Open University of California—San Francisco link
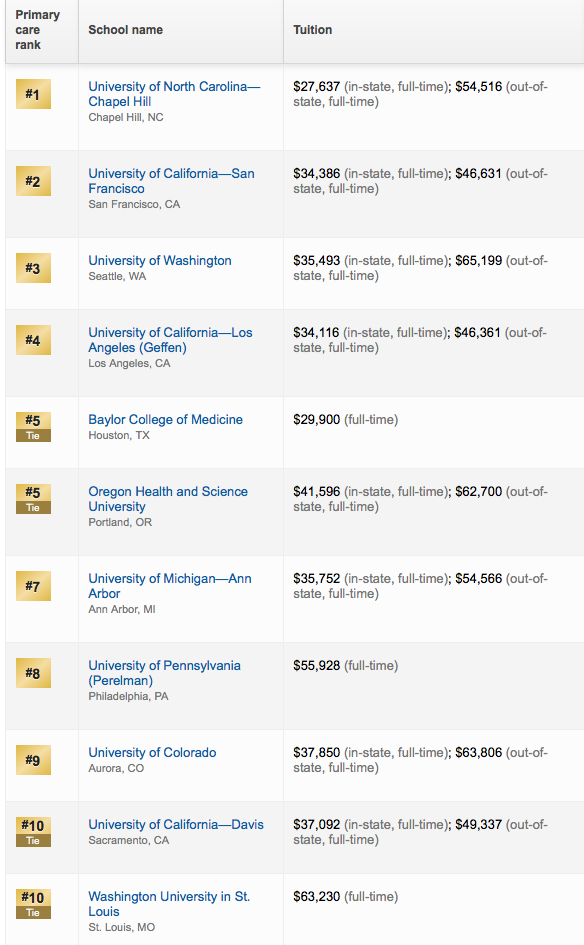584x945 pixels. 171,181
